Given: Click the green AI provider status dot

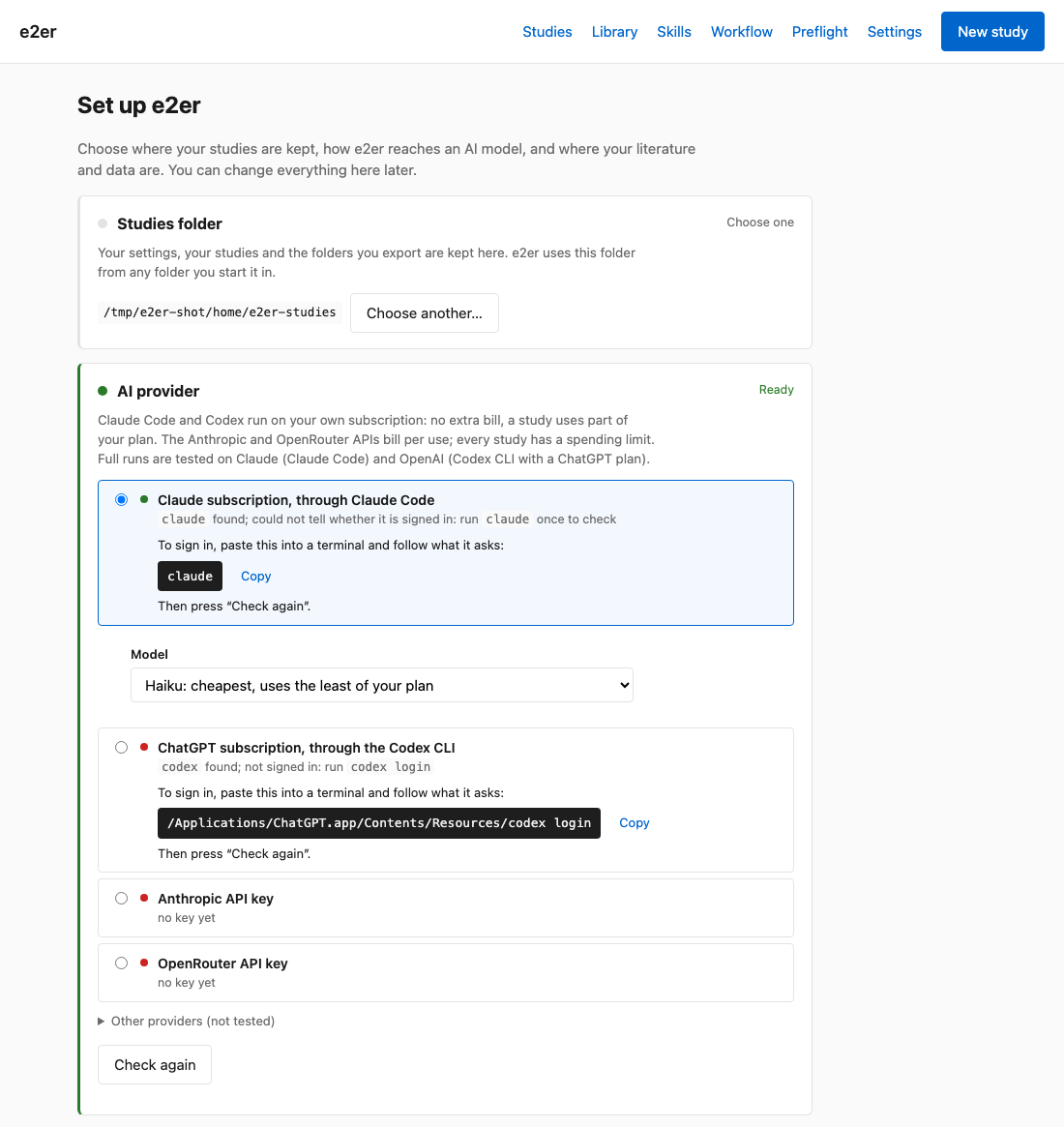Looking at the screenshot, I should pyautogui.click(x=103, y=391).
